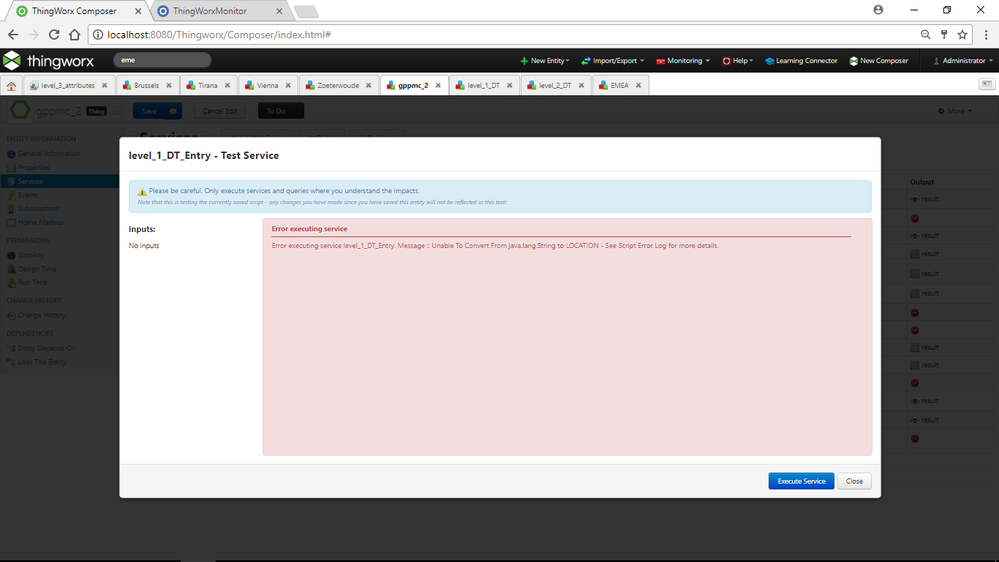999x562 pixels.
Task: Click Execute Service button
Action: coord(801,481)
